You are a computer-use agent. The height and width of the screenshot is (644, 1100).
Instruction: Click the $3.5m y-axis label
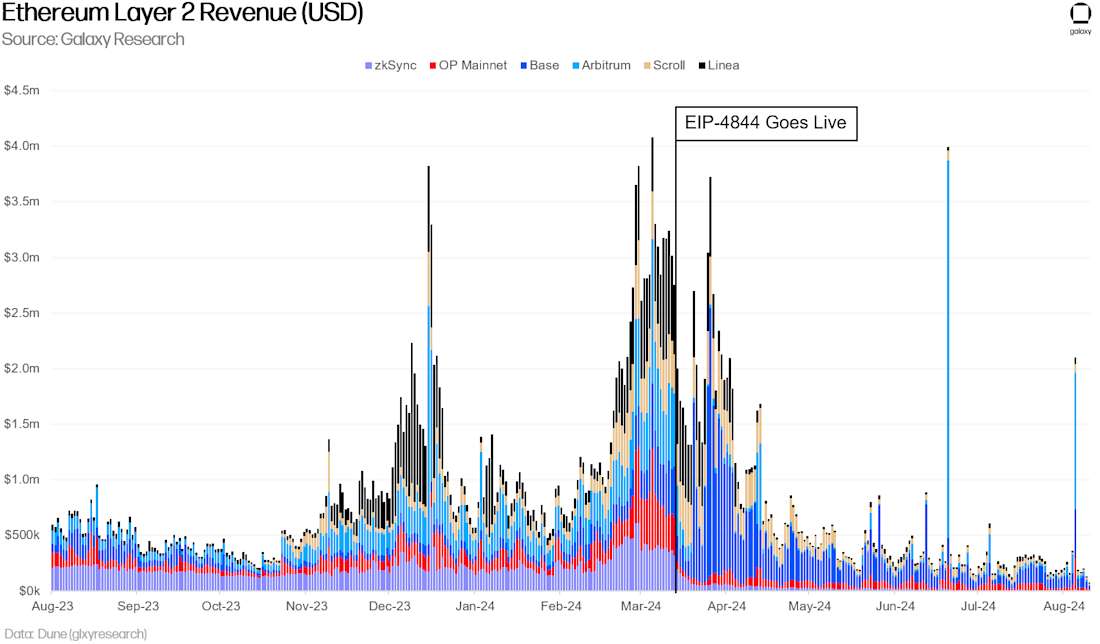click(22, 201)
